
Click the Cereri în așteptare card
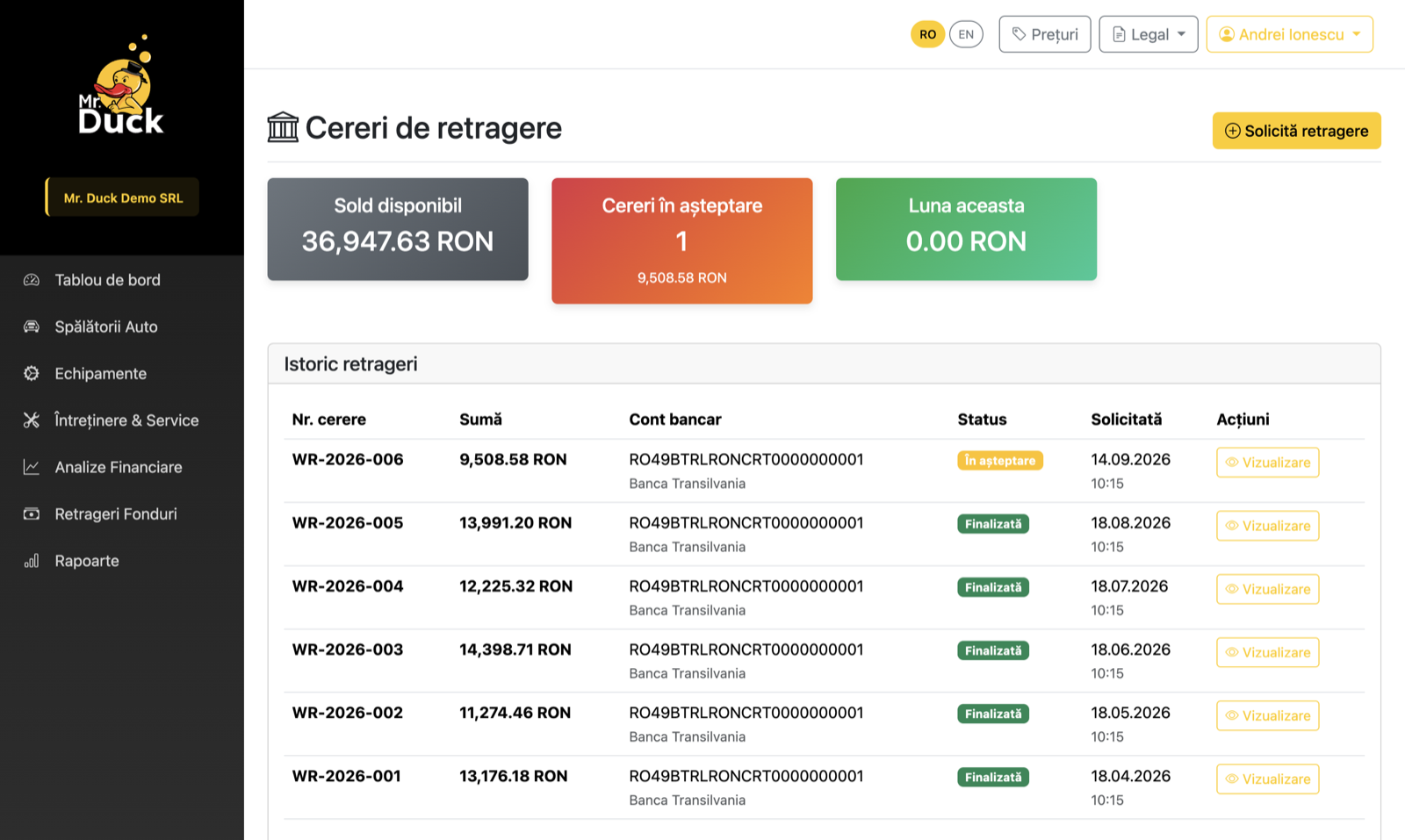pos(682,241)
